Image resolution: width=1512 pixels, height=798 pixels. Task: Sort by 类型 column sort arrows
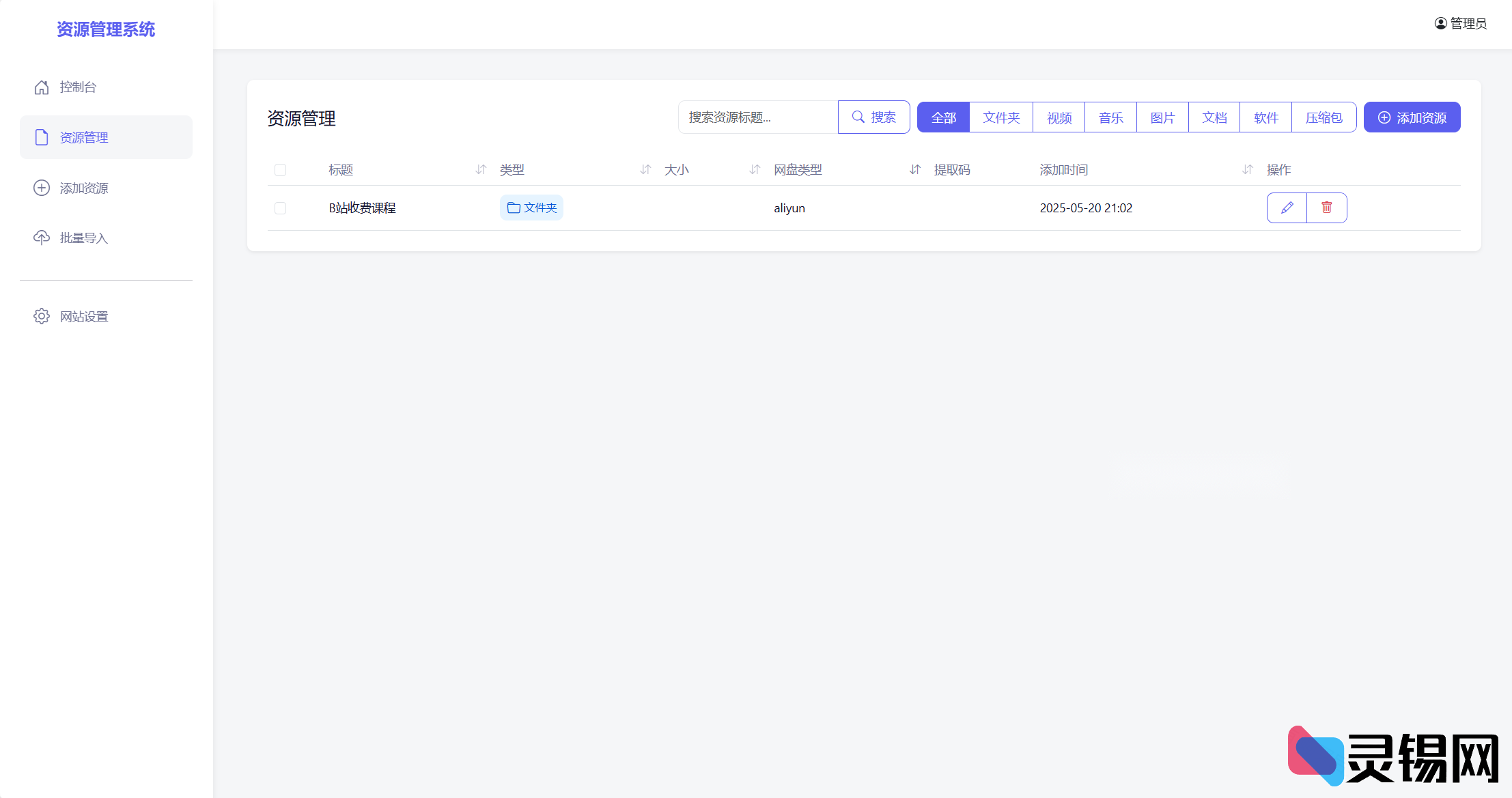tap(645, 169)
